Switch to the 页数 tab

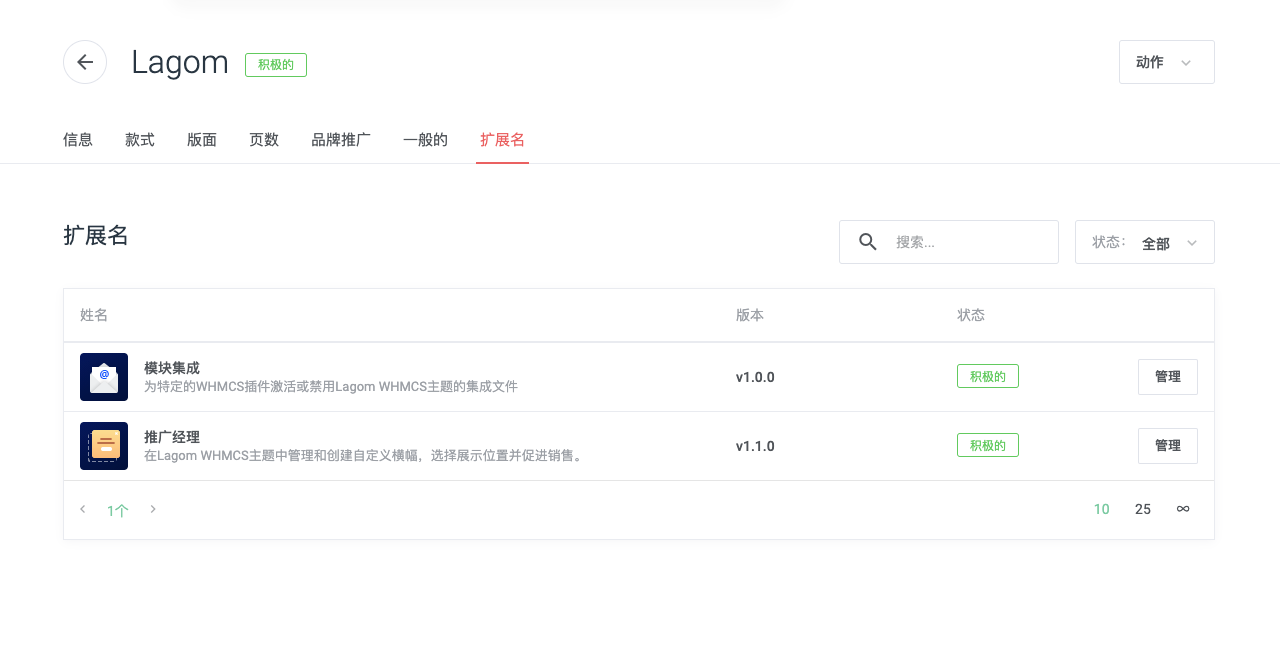(x=264, y=140)
